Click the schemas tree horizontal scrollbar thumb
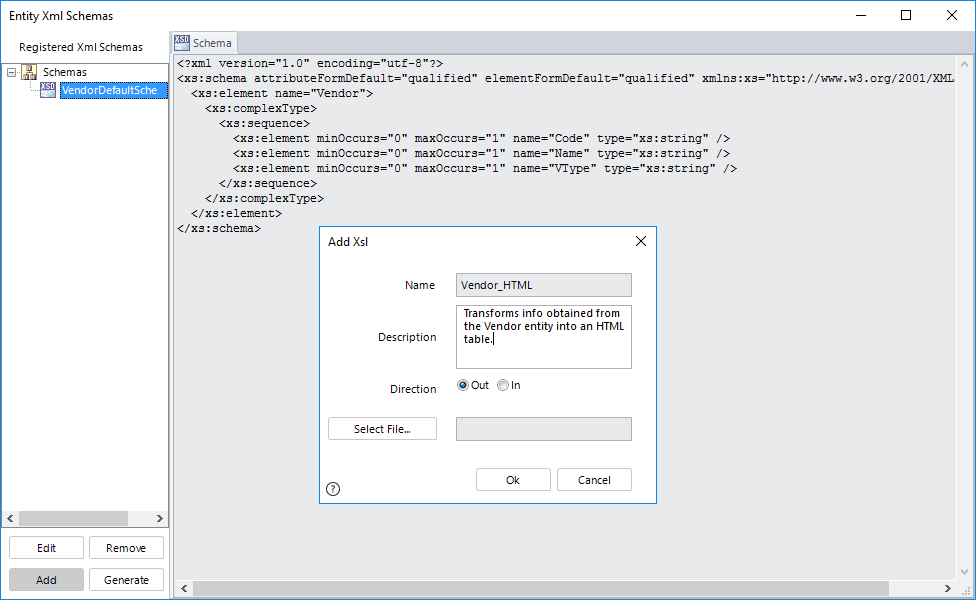The height and width of the screenshot is (600, 976). pyautogui.click(x=73, y=518)
